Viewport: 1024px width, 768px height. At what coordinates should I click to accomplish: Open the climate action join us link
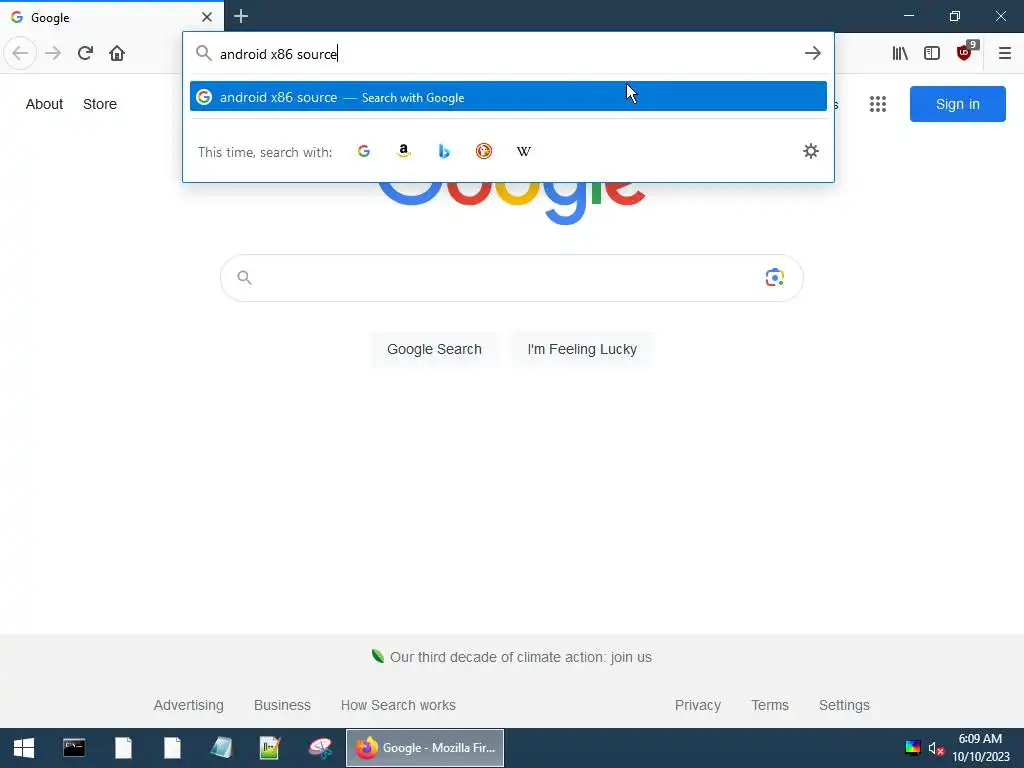click(x=520, y=657)
